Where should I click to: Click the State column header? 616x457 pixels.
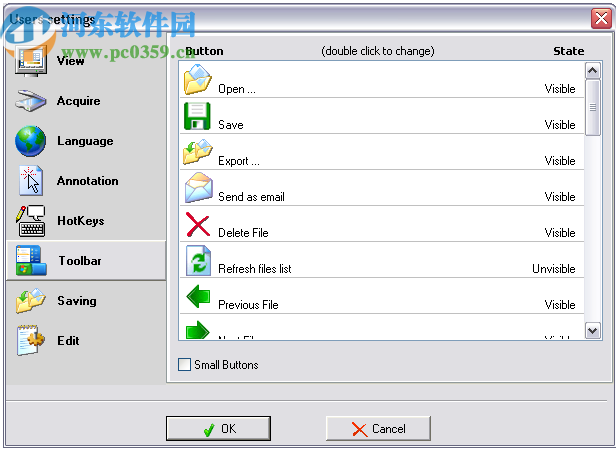[568, 51]
